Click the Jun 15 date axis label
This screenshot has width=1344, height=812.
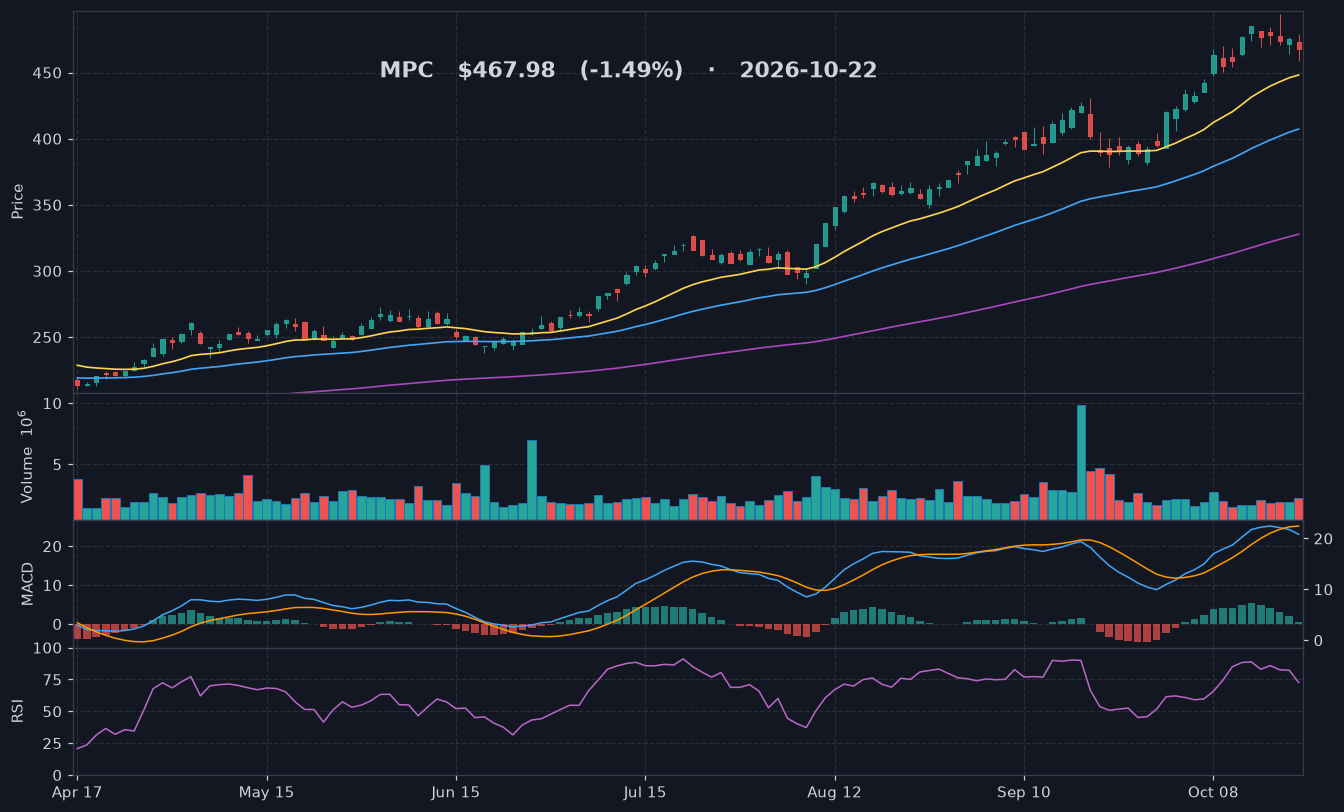(x=456, y=792)
